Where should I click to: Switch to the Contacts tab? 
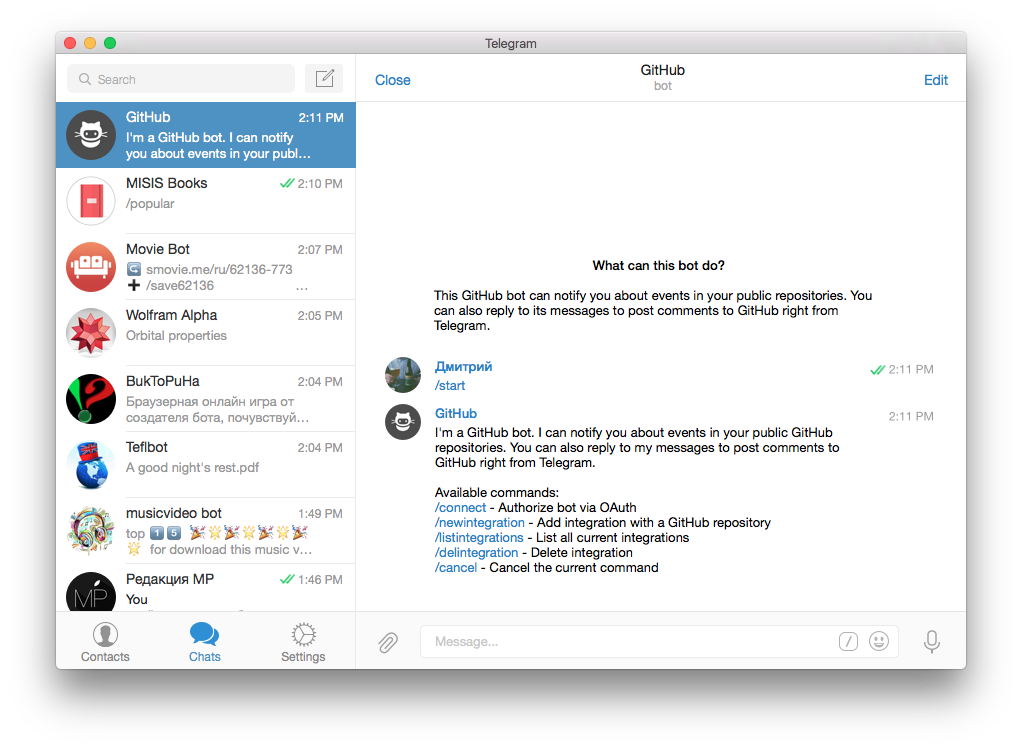[x=105, y=641]
